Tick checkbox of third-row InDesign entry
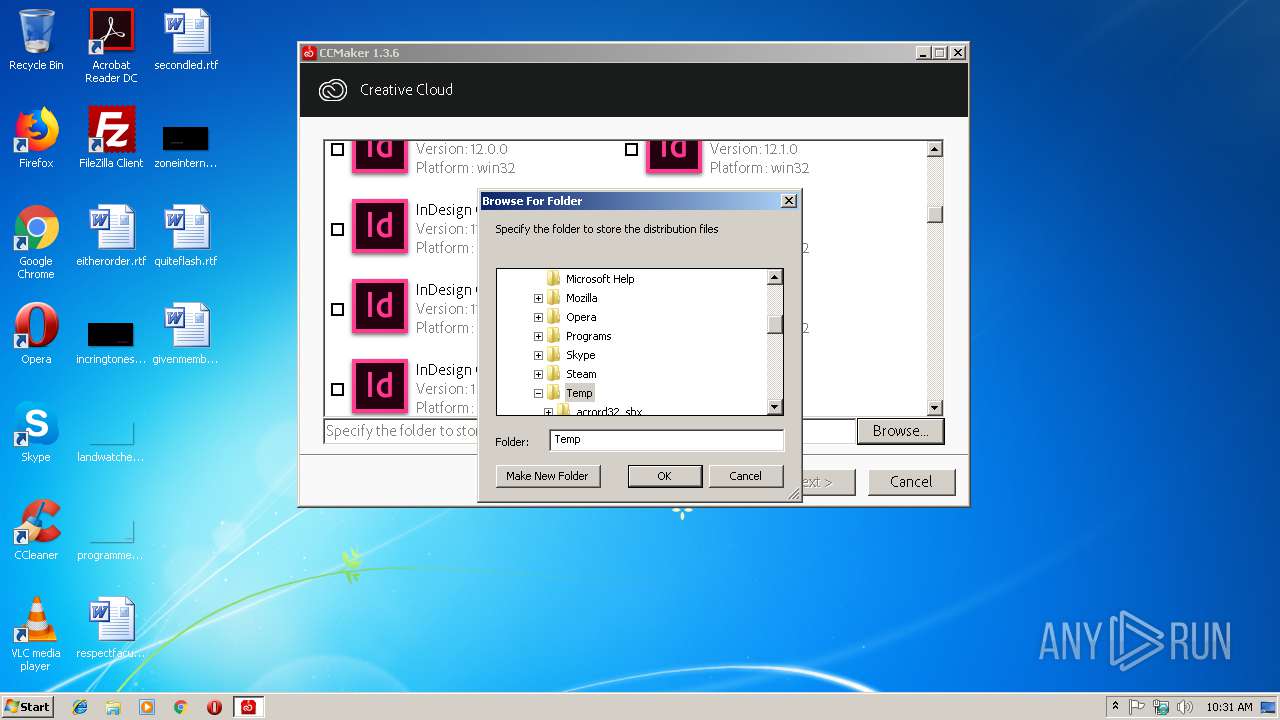 337,309
